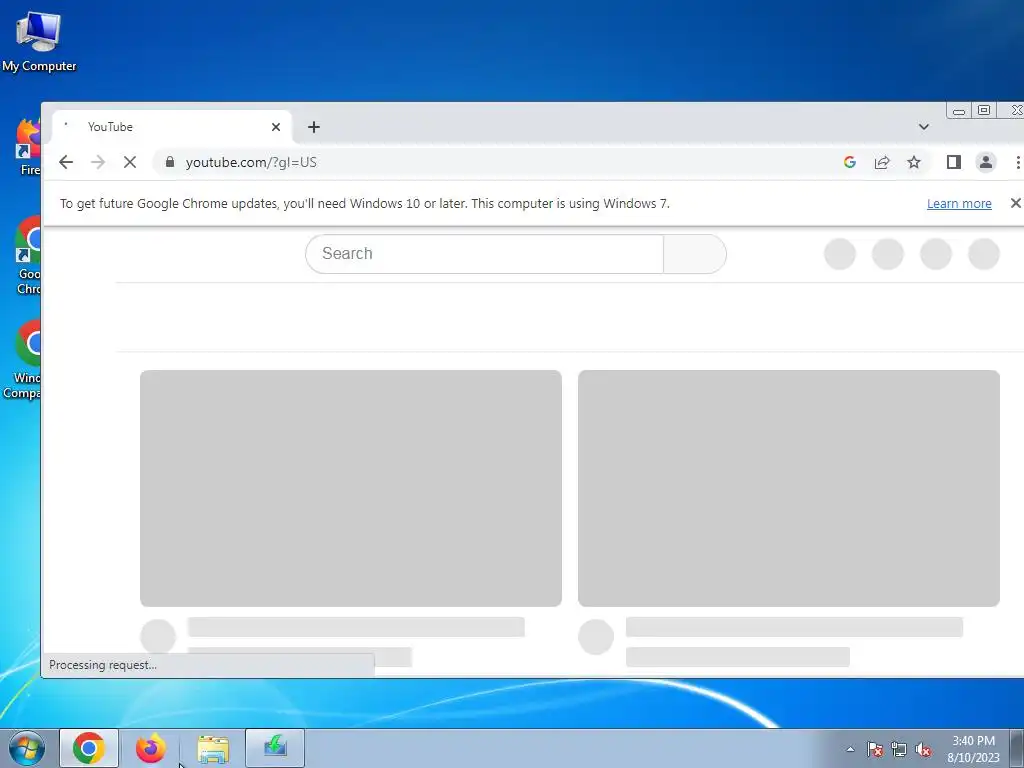Open the clock showing 3:40 PM

pyautogui.click(x=973, y=749)
